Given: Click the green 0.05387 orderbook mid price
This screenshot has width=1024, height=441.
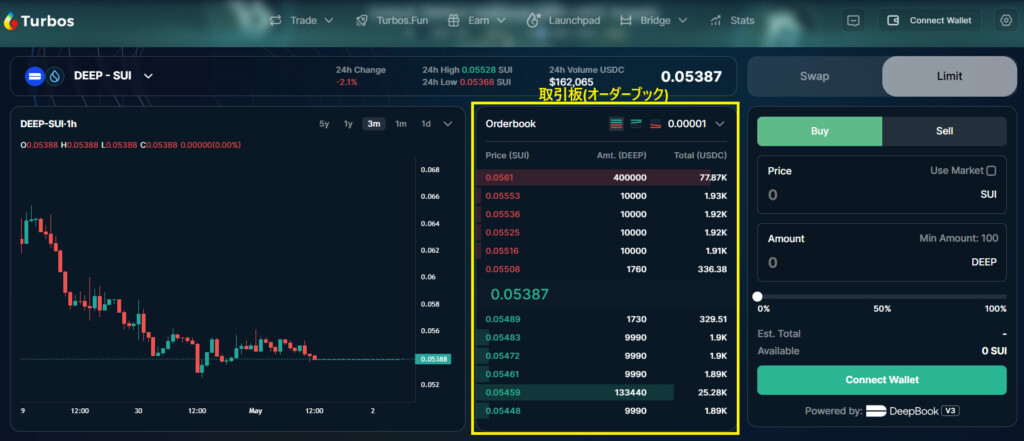Looking at the screenshot, I should (x=520, y=294).
